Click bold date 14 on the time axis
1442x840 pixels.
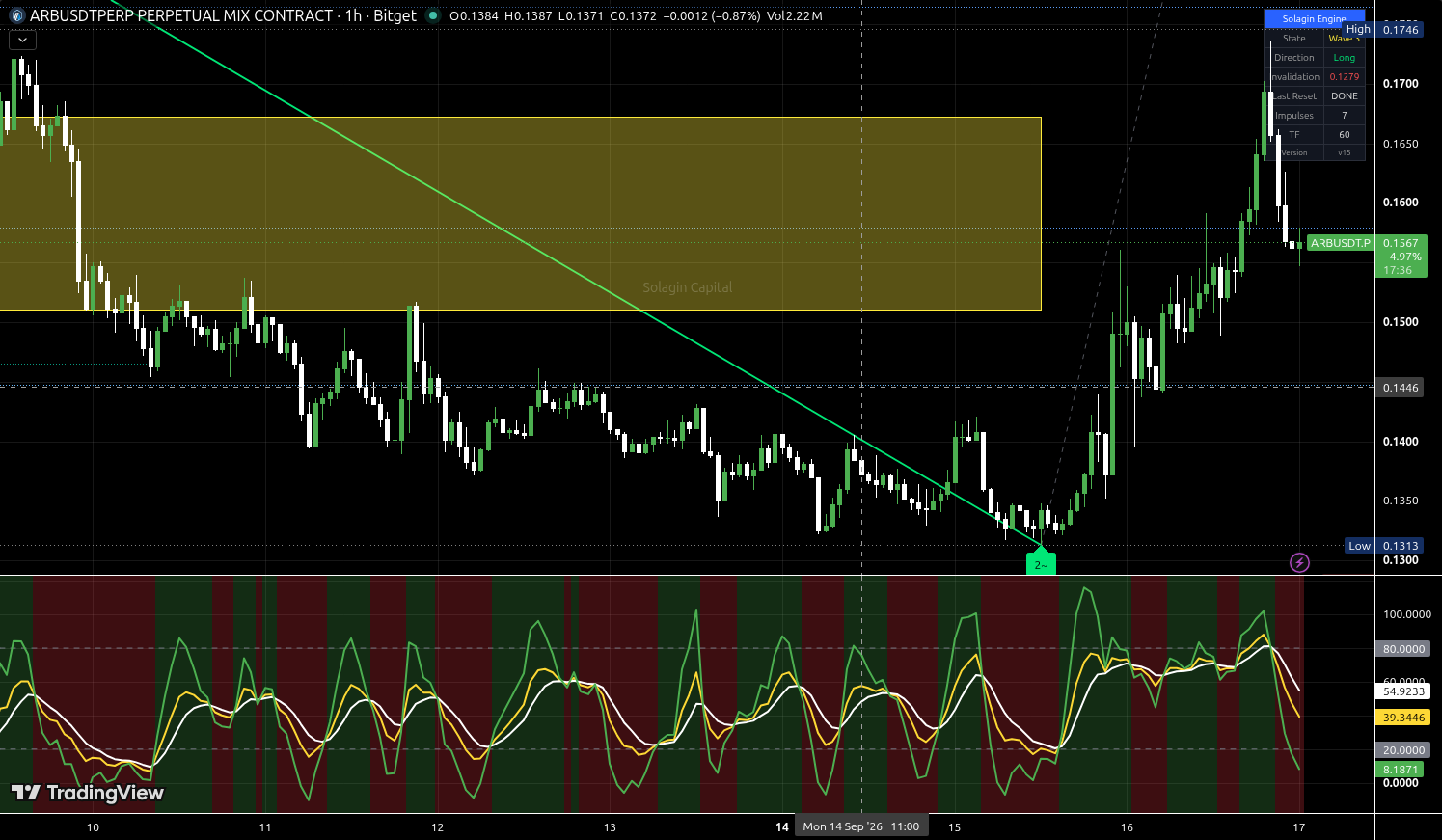(782, 827)
